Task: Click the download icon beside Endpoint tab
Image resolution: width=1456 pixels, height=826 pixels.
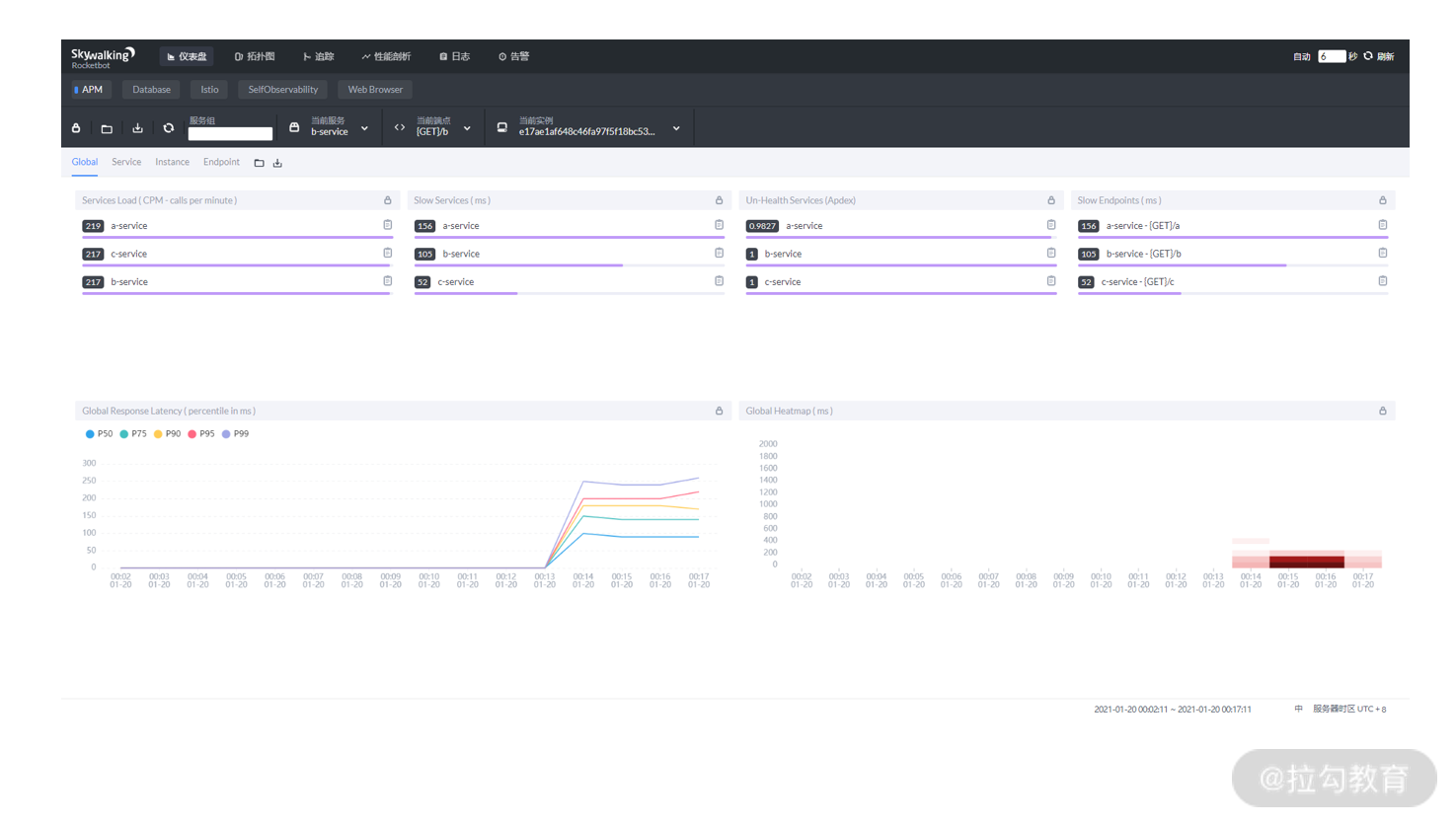Action: 277,163
